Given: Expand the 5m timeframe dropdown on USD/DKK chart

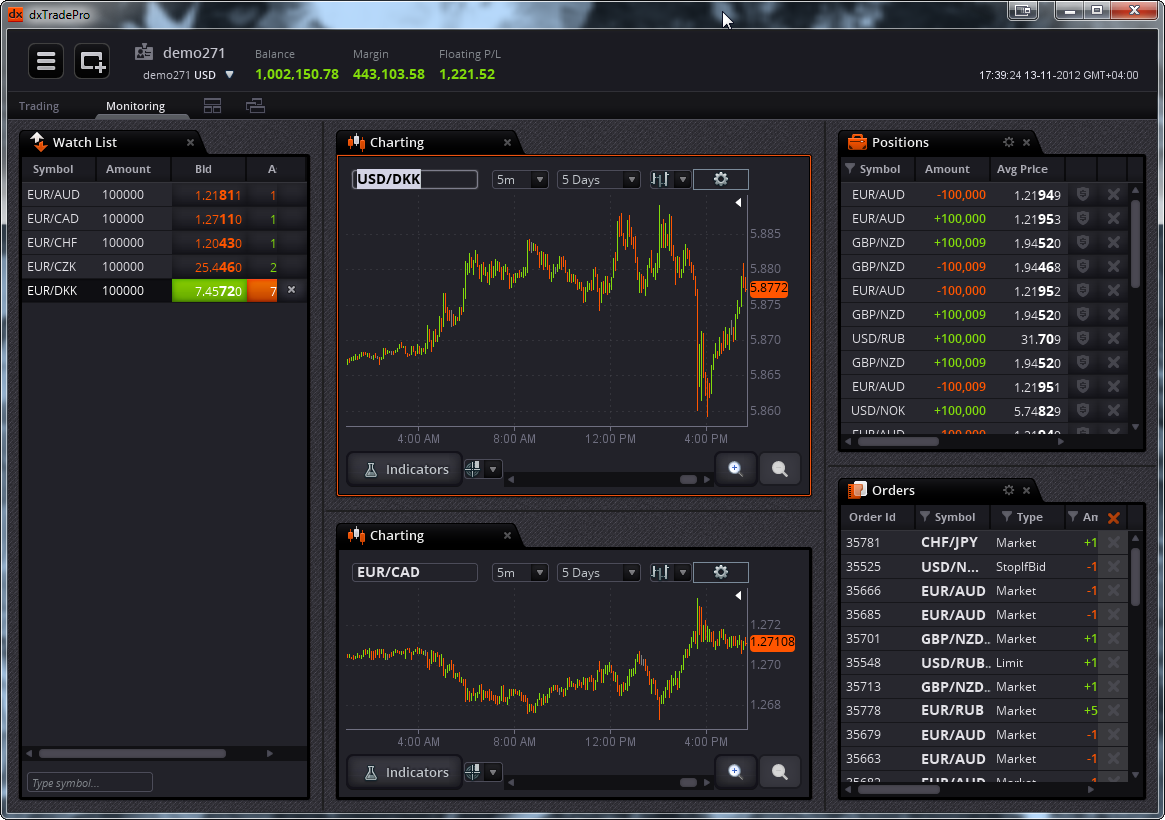Looking at the screenshot, I should (520, 180).
